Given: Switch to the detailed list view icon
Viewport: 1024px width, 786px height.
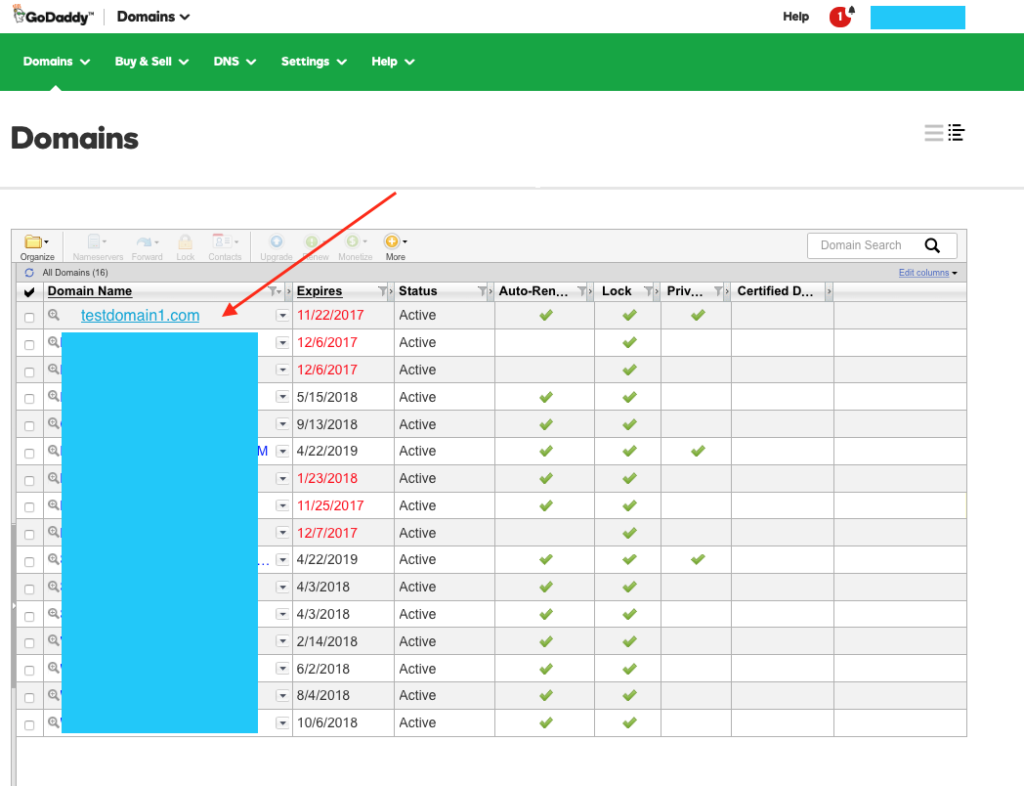Looking at the screenshot, I should tap(957, 133).
